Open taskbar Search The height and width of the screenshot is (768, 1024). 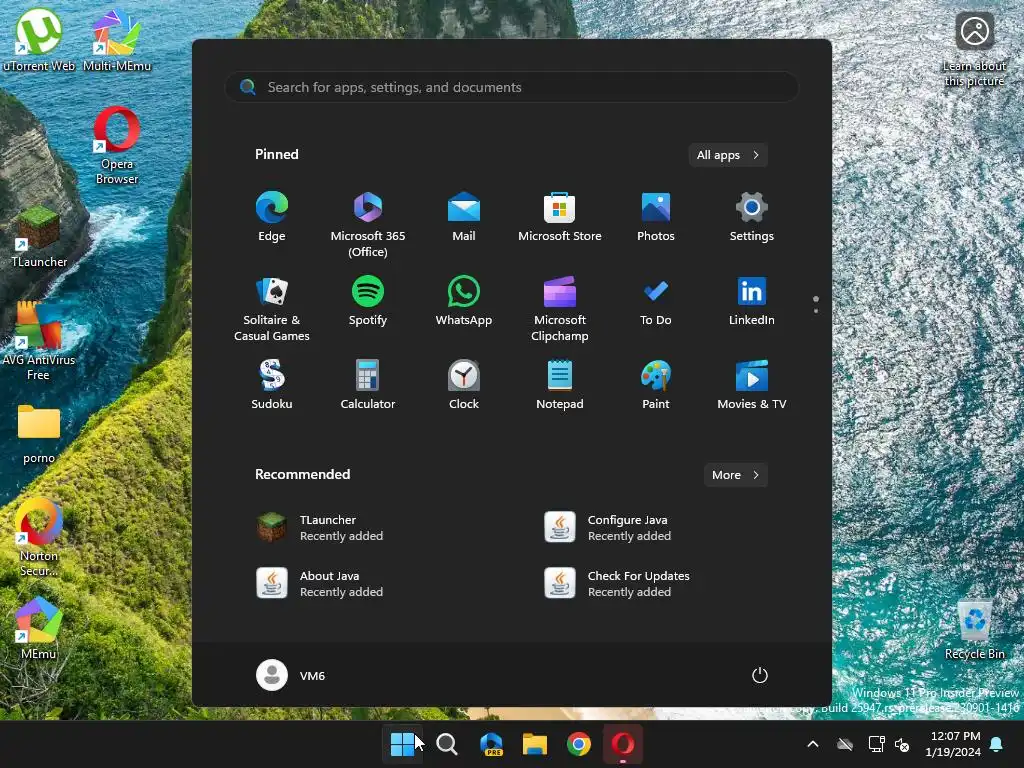click(x=447, y=744)
